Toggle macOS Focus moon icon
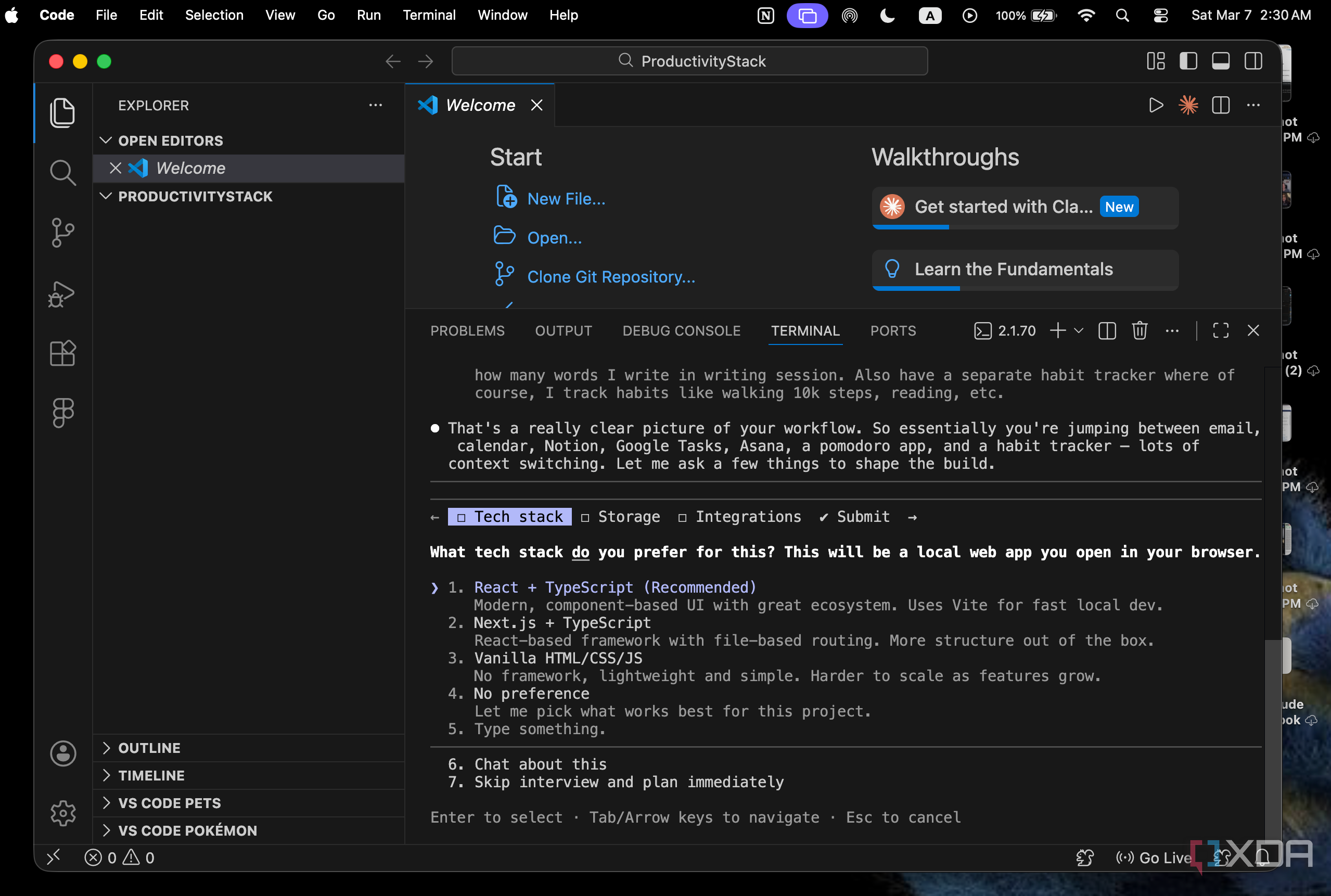Image resolution: width=1331 pixels, height=896 pixels. 887,16
